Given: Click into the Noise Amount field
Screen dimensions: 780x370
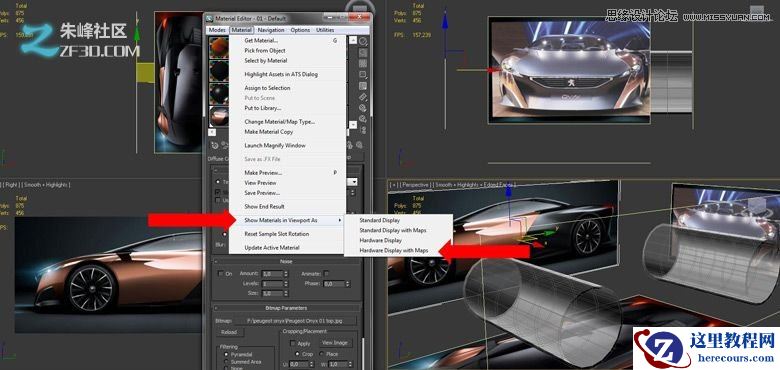Looking at the screenshot, I should click(272, 274).
